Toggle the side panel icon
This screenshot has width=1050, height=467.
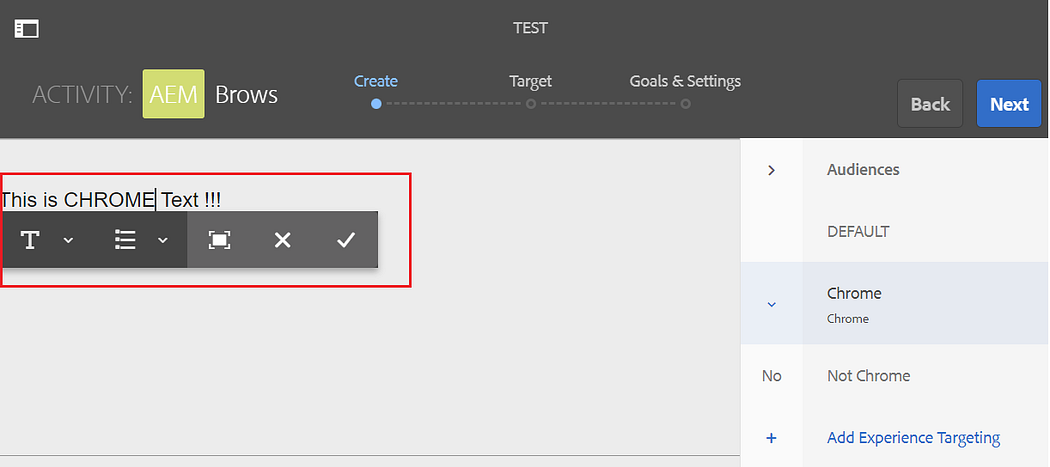pyautogui.click(x=27, y=28)
